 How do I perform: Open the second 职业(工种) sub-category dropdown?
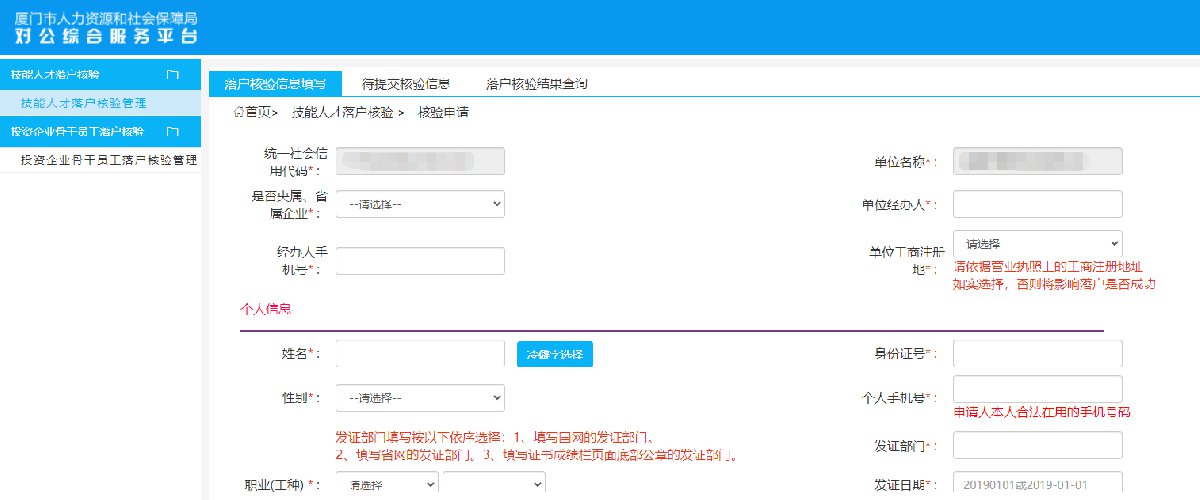494,485
